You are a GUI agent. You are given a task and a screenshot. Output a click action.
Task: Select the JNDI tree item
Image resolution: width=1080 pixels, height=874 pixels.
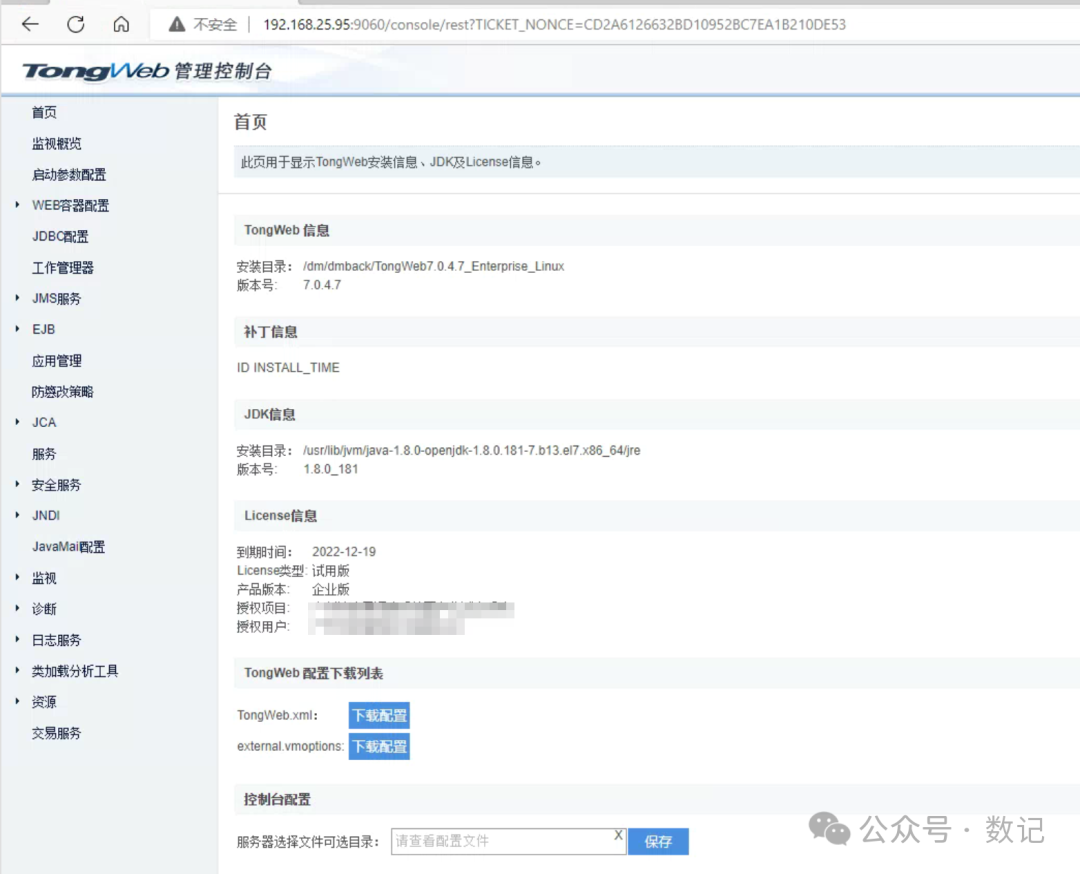46,515
